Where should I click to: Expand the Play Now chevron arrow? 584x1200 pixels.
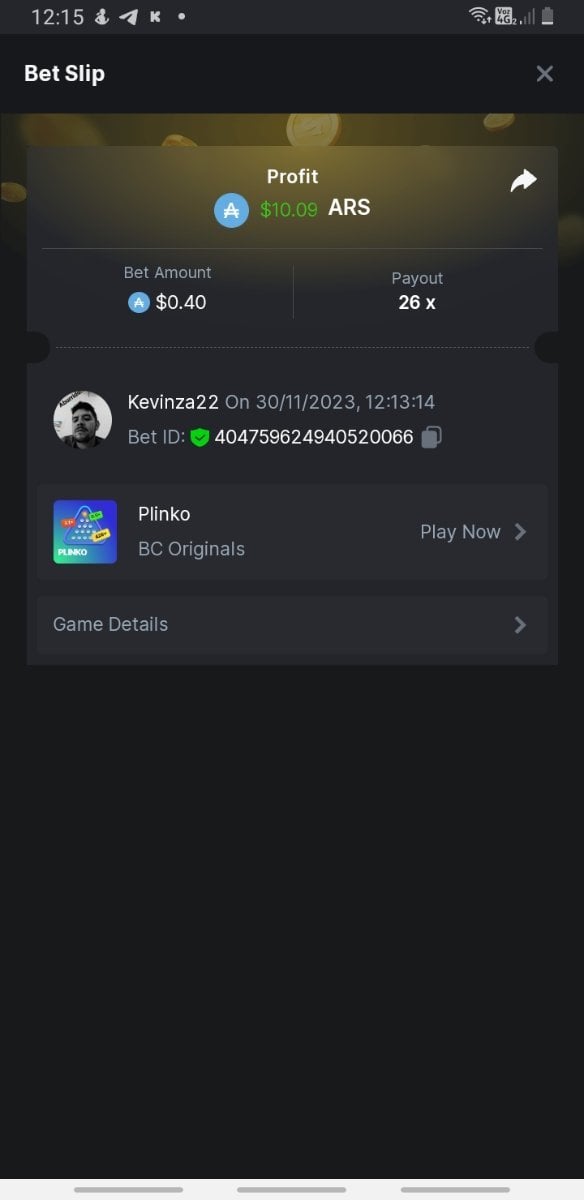520,532
